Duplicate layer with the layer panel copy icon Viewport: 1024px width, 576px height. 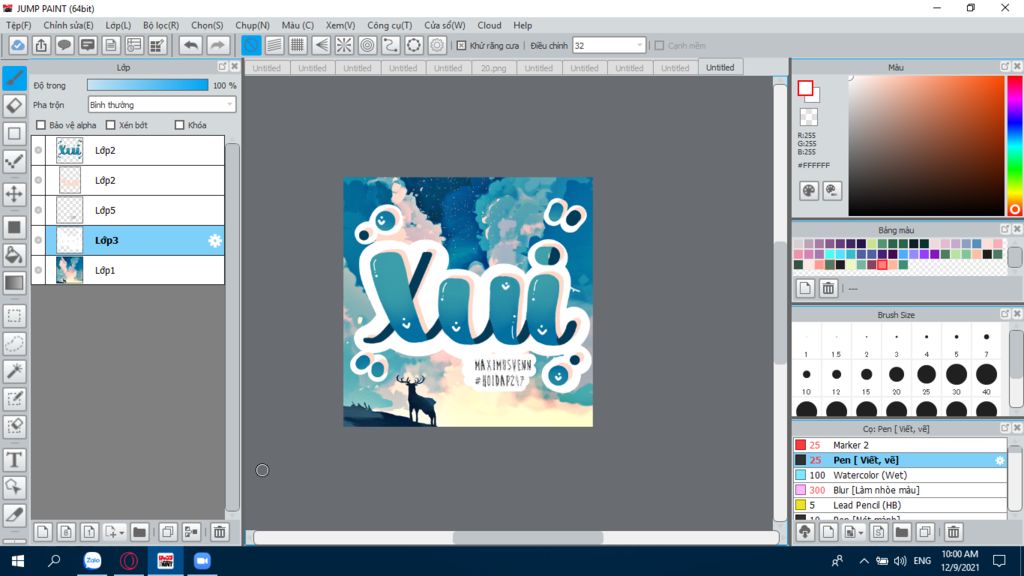pyautogui.click(x=168, y=532)
